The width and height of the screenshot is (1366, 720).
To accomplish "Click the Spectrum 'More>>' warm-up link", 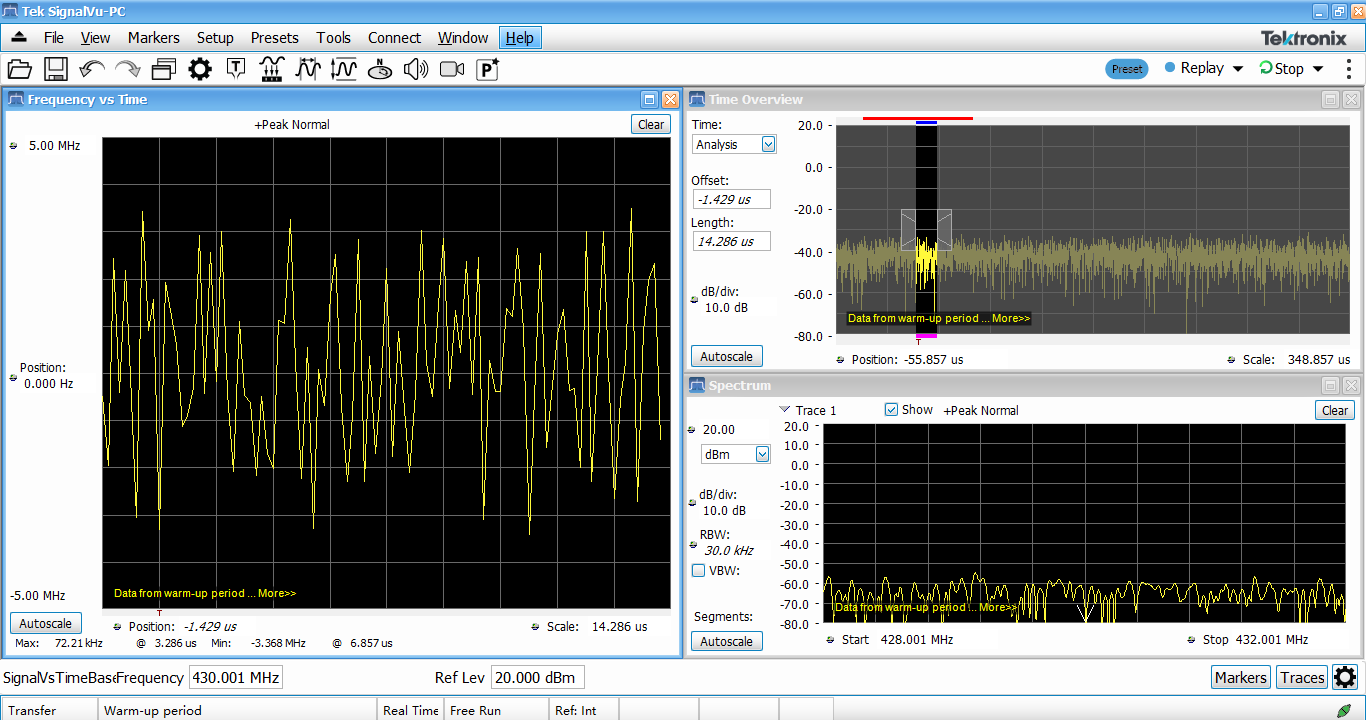I will (x=997, y=607).
